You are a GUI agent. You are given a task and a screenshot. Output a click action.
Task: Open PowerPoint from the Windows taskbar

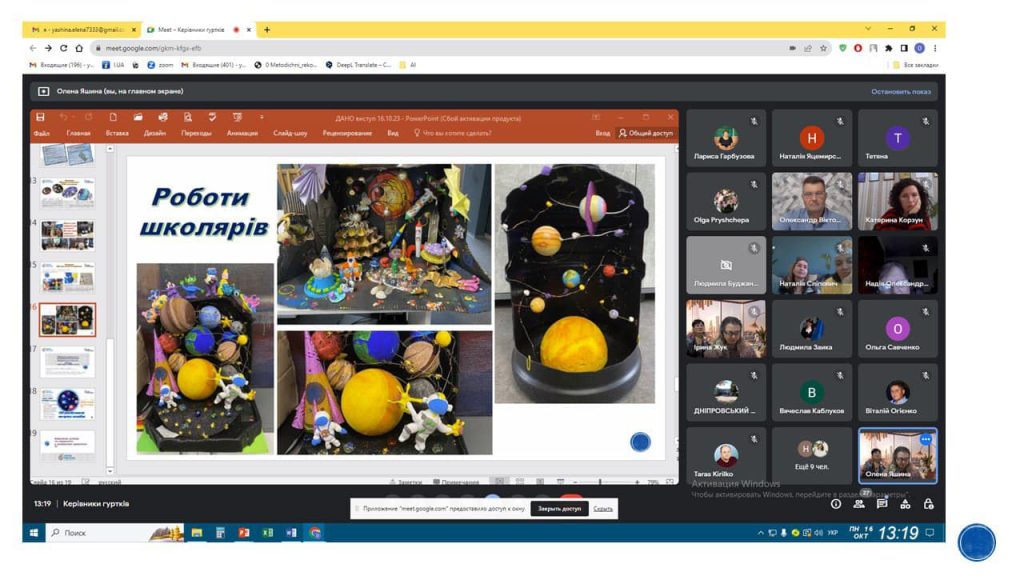(x=244, y=534)
